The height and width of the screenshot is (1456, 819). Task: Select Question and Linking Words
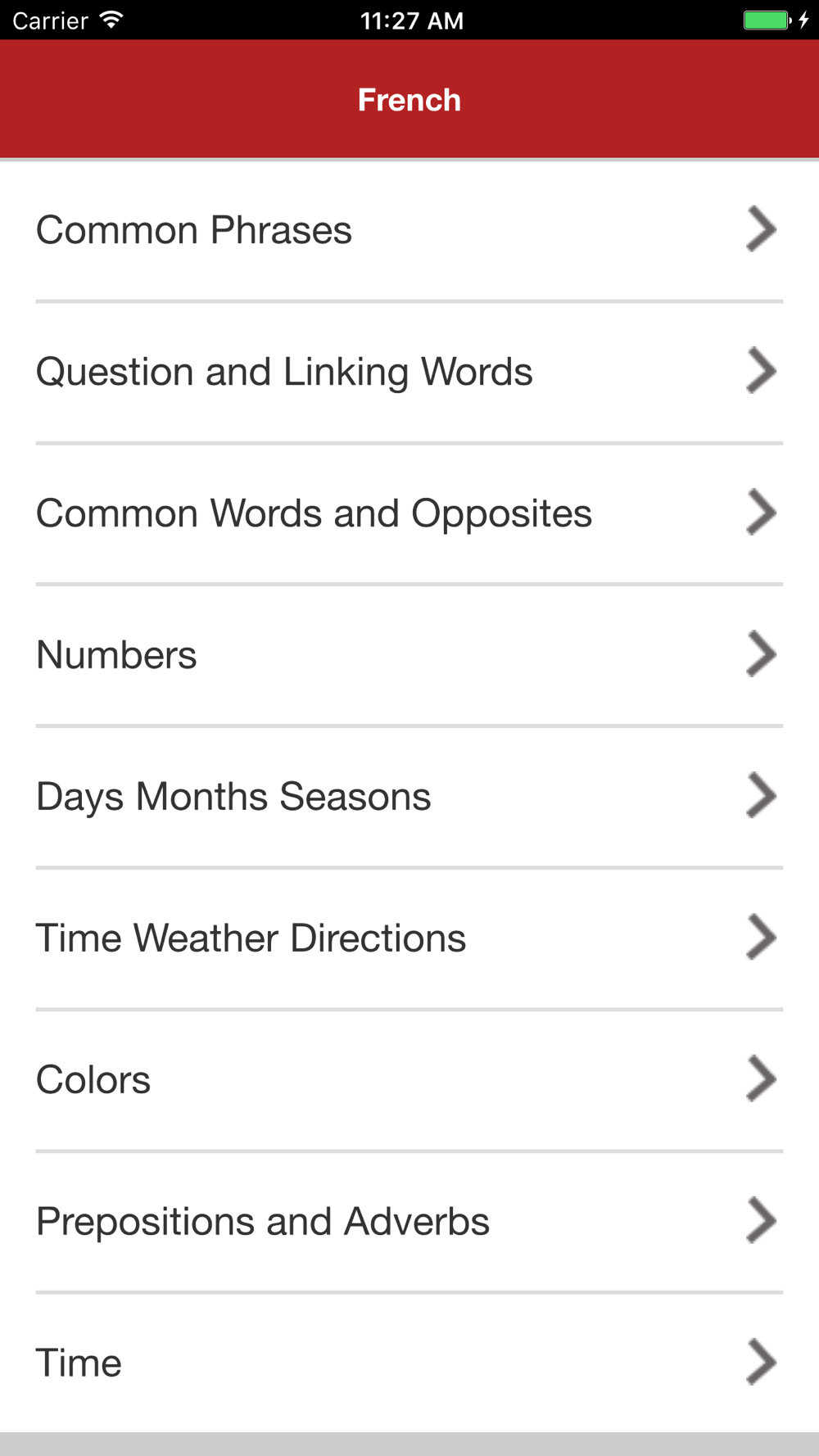coord(284,372)
